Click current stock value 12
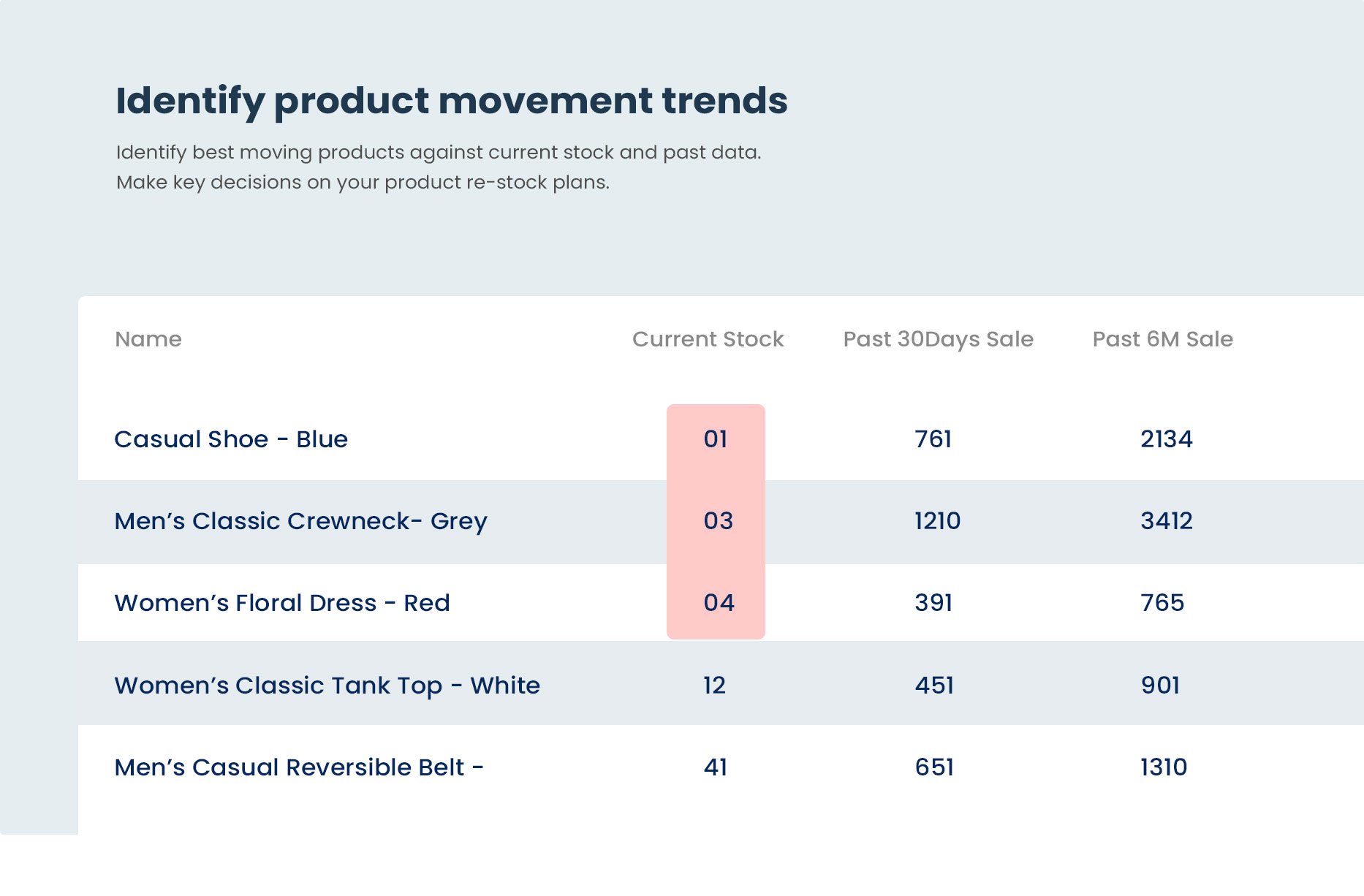This screenshot has height=896, width=1364. [714, 686]
